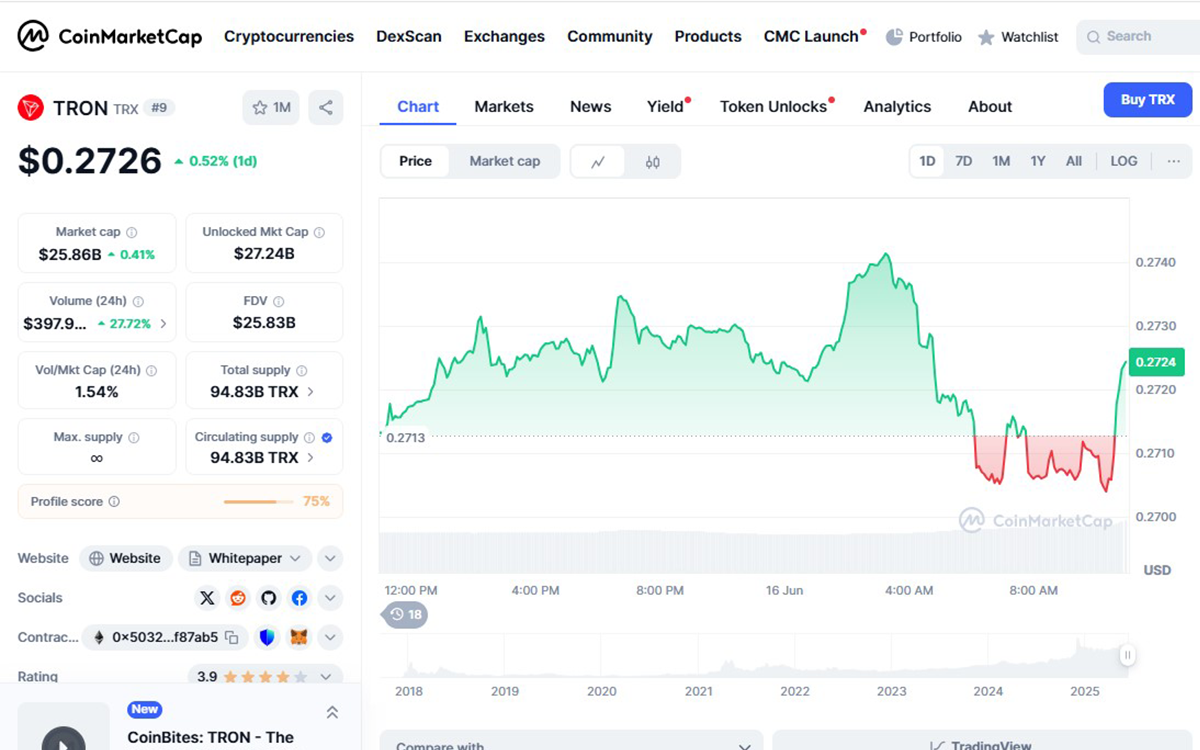Open the Analytics tab
Screen dimensions: 1200x750
point(897,106)
